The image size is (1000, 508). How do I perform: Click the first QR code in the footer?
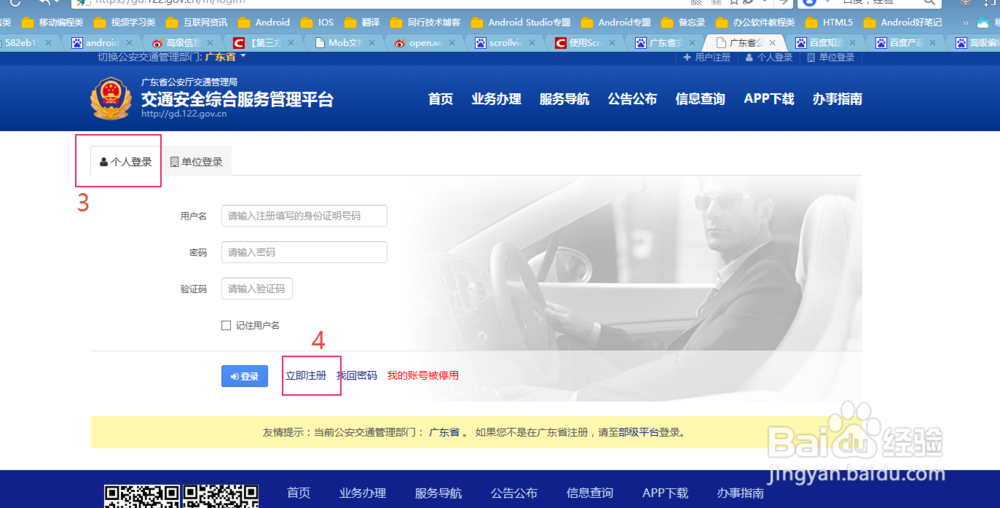pos(142,497)
